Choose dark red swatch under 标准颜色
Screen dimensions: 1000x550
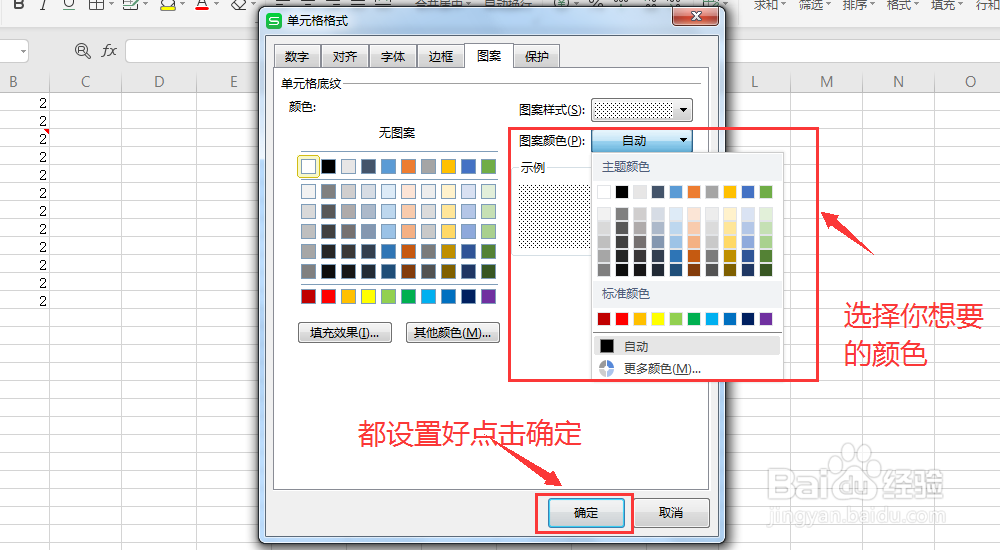(604, 318)
